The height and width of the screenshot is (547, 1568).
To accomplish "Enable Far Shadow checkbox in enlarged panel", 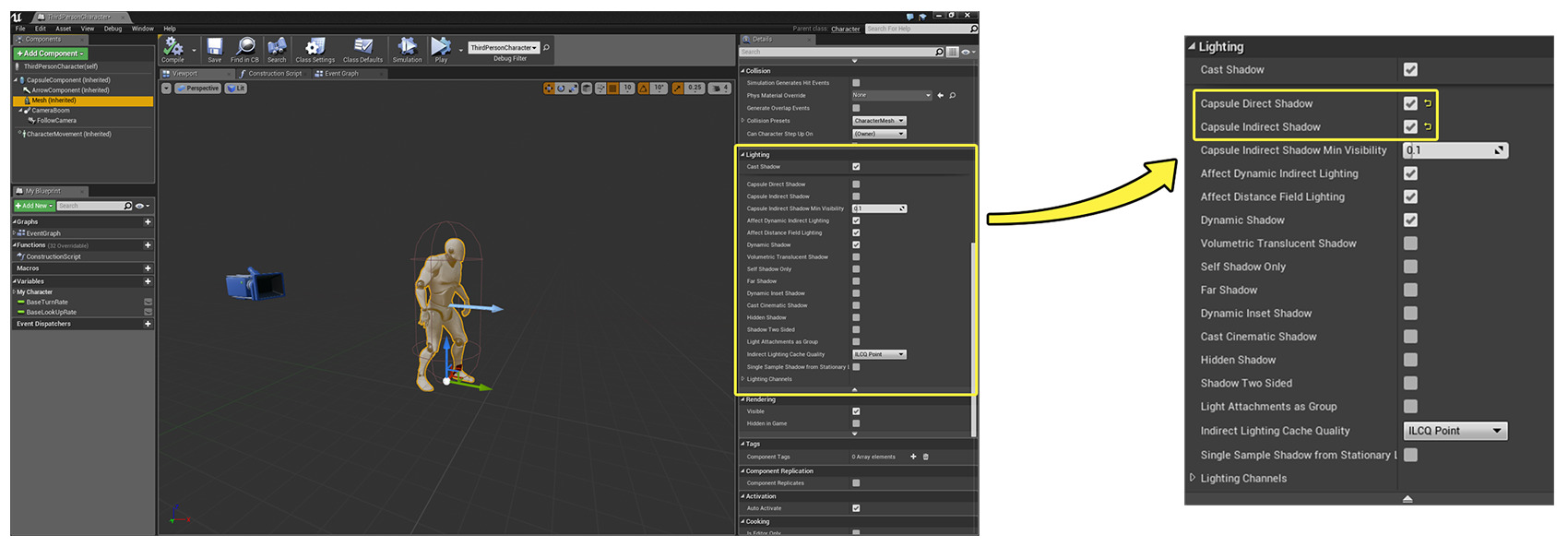I will [x=1410, y=290].
